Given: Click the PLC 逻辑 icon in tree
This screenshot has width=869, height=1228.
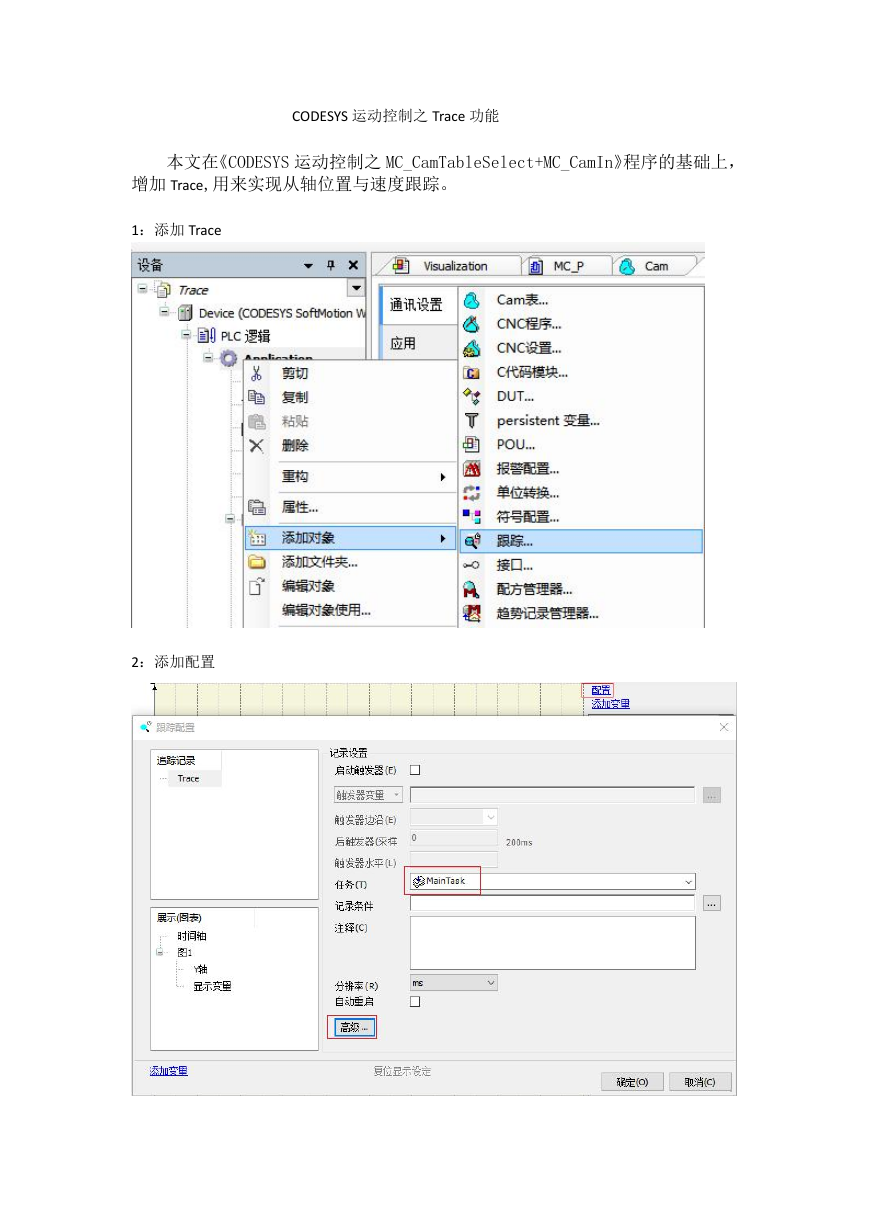Looking at the screenshot, I should click(x=207, y=335).
